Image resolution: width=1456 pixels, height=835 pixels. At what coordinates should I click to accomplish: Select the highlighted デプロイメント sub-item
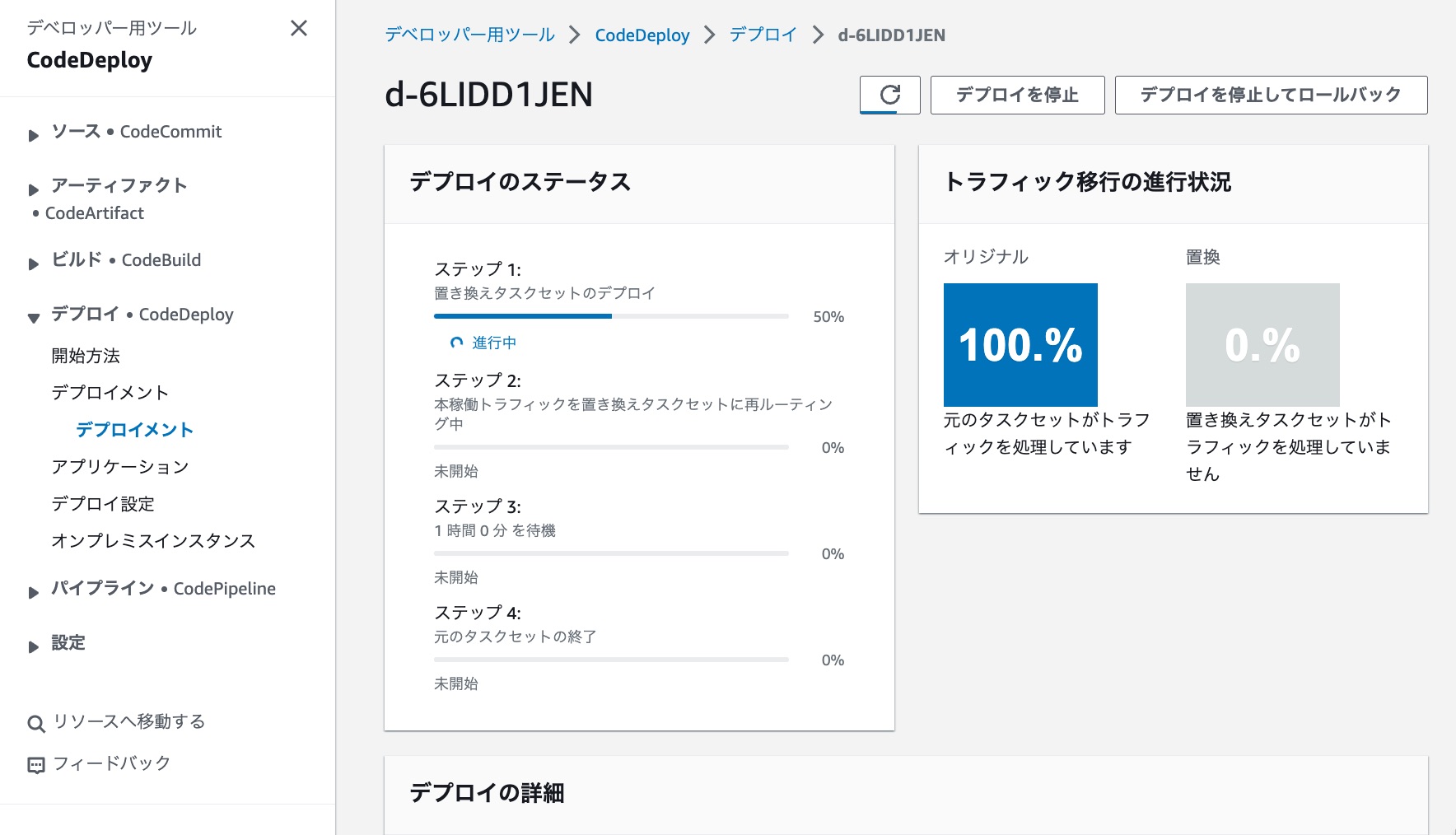coord(134,430)
